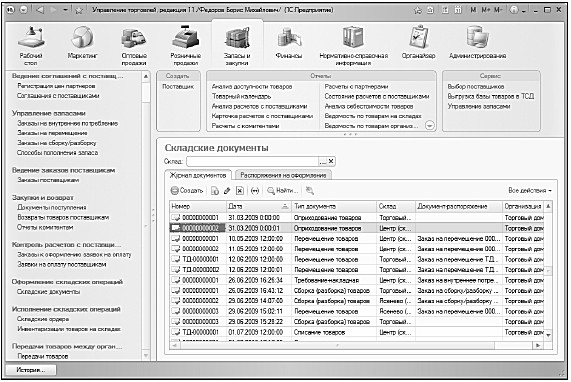Image resolution: width=571 pixels, height=382 pixels.
Task: Open Ведомость по товарам на складах report
Action: [373, 116]
